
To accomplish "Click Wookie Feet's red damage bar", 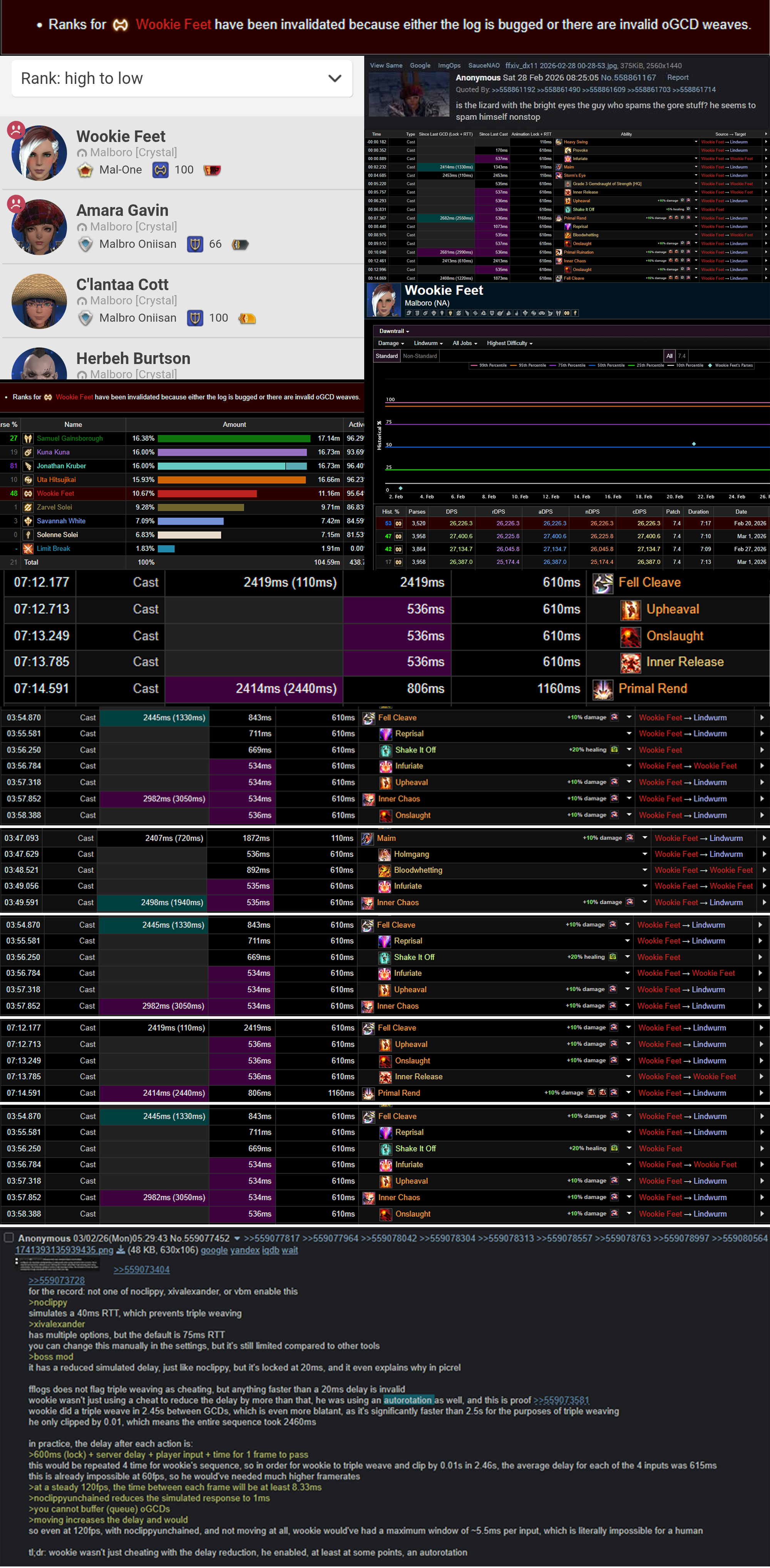I will point(207,494).
